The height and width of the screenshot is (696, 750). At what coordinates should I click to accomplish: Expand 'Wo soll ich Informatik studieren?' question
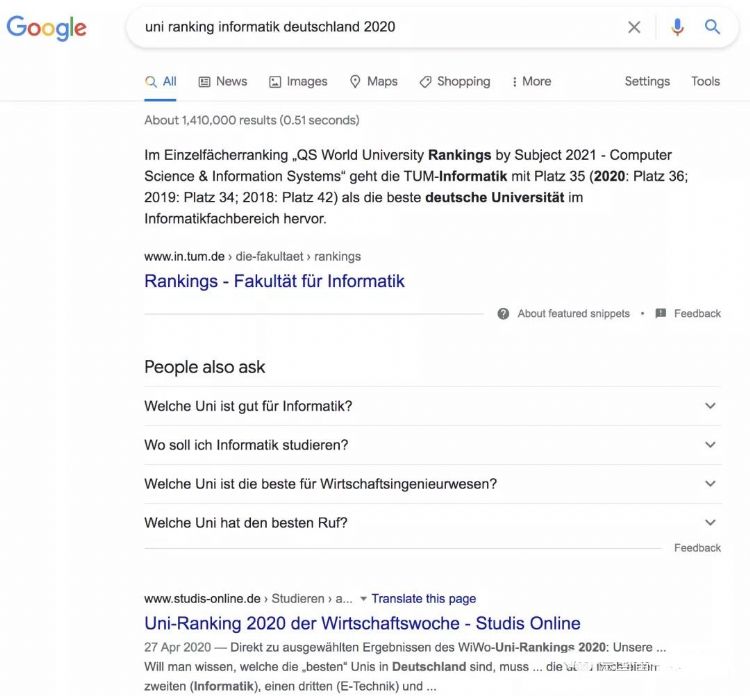[x=433, y=445]
